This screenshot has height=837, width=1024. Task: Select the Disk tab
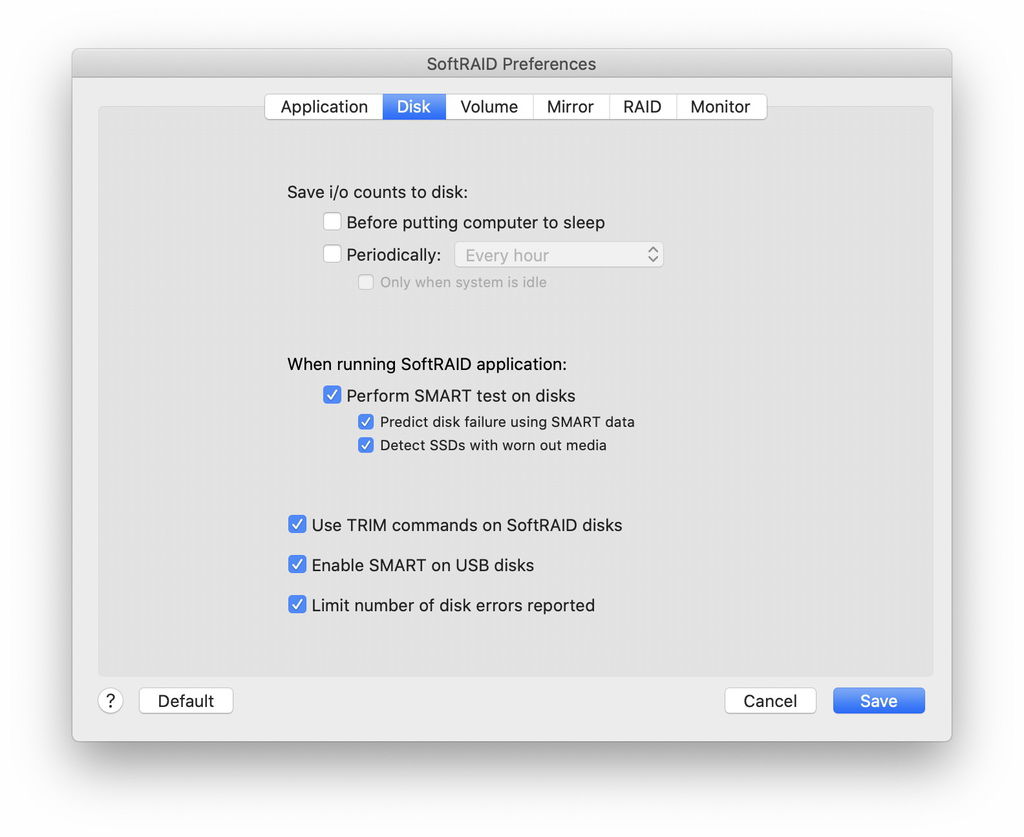[414, 106]
